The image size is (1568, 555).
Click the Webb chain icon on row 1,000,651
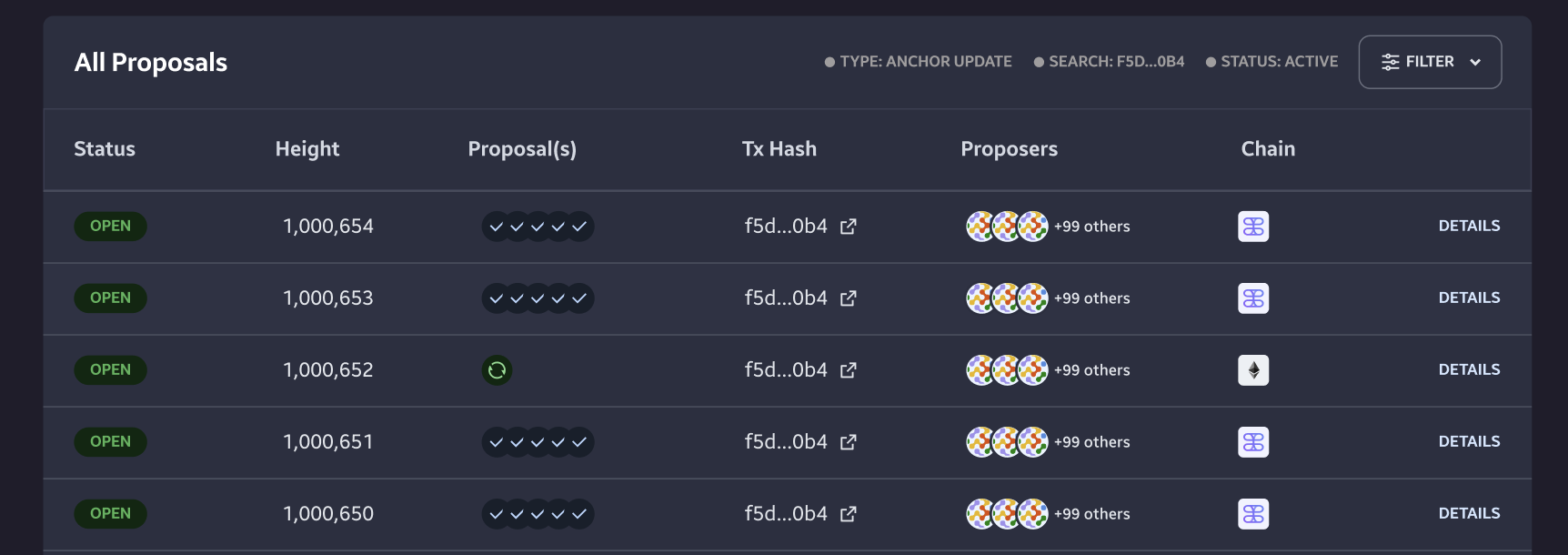pyautogui.click(x=1253, y=441)
